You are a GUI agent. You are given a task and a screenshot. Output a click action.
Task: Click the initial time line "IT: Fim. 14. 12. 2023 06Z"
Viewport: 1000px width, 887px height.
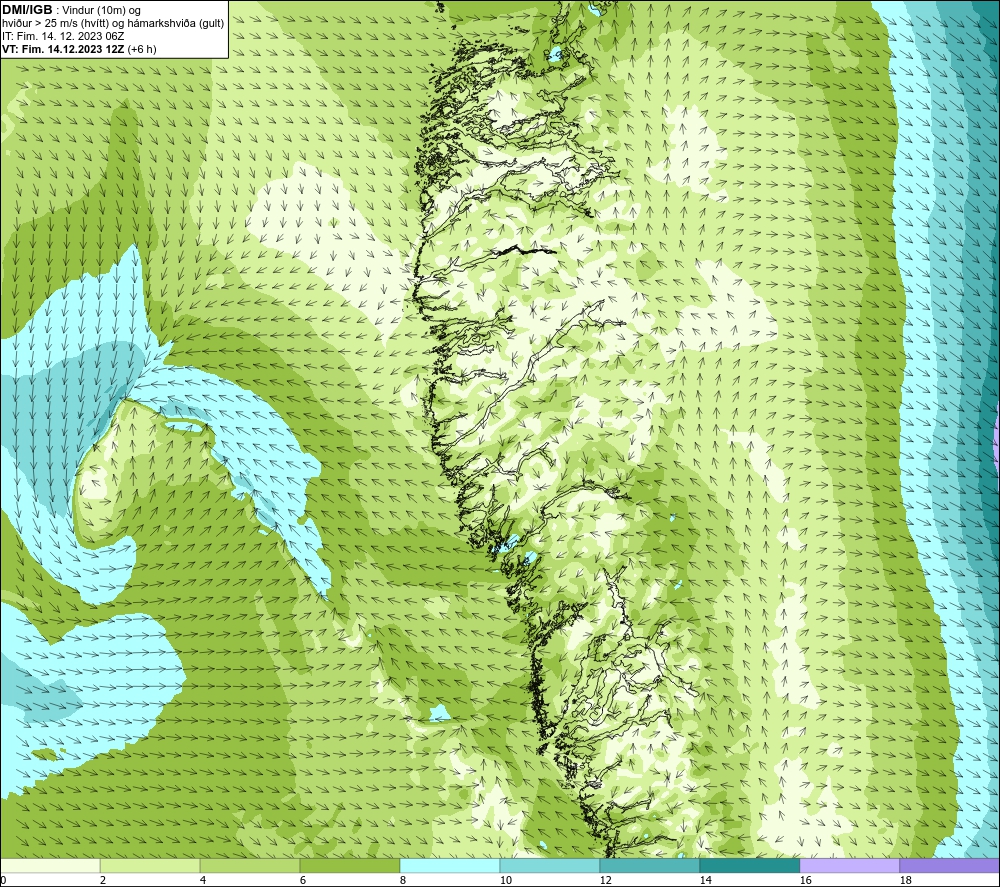point(63,36)
